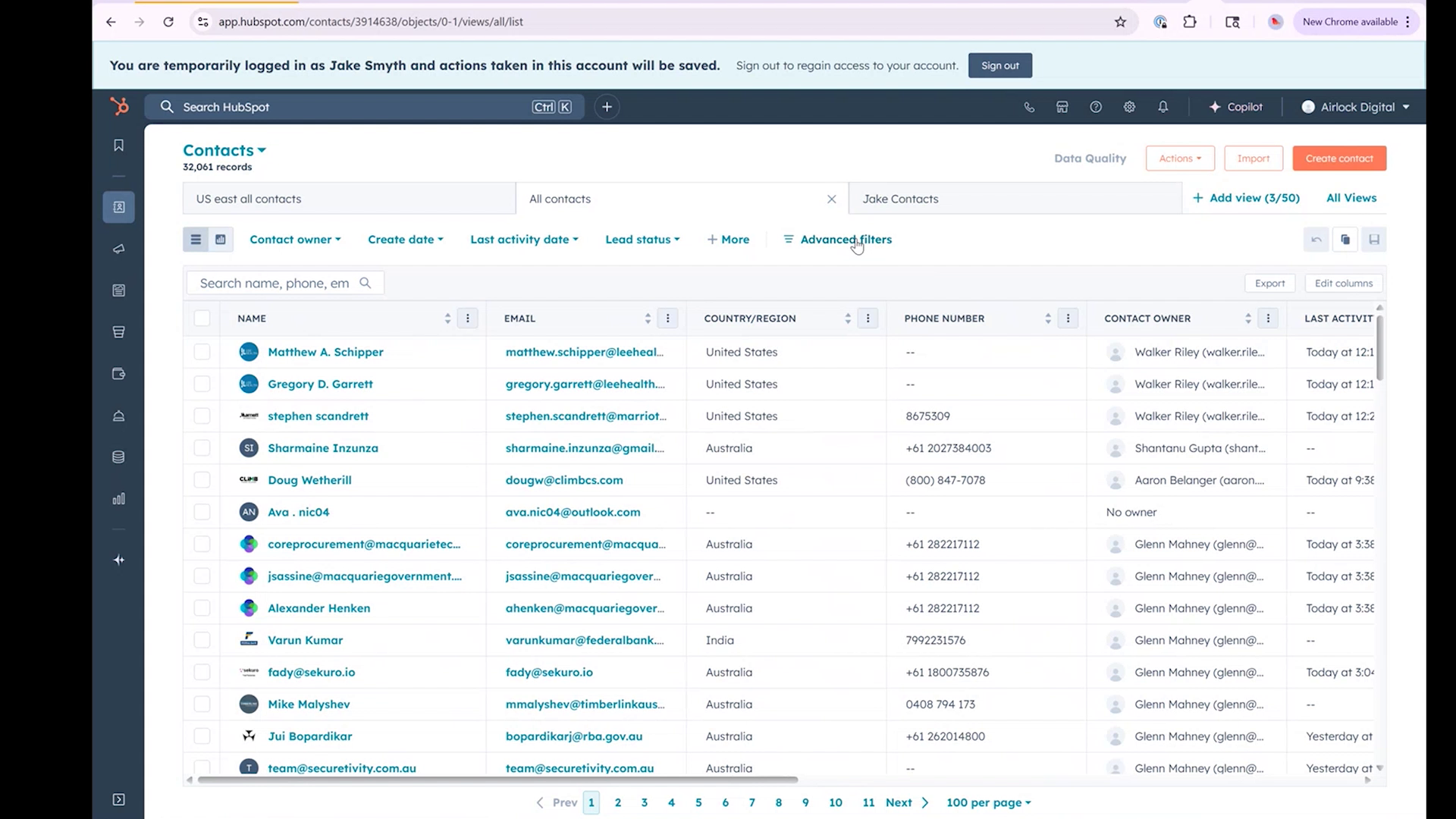This screenshot has height=819, width=1456.
Task: Switch to the All contacts view tab
Action: (560, 198)
